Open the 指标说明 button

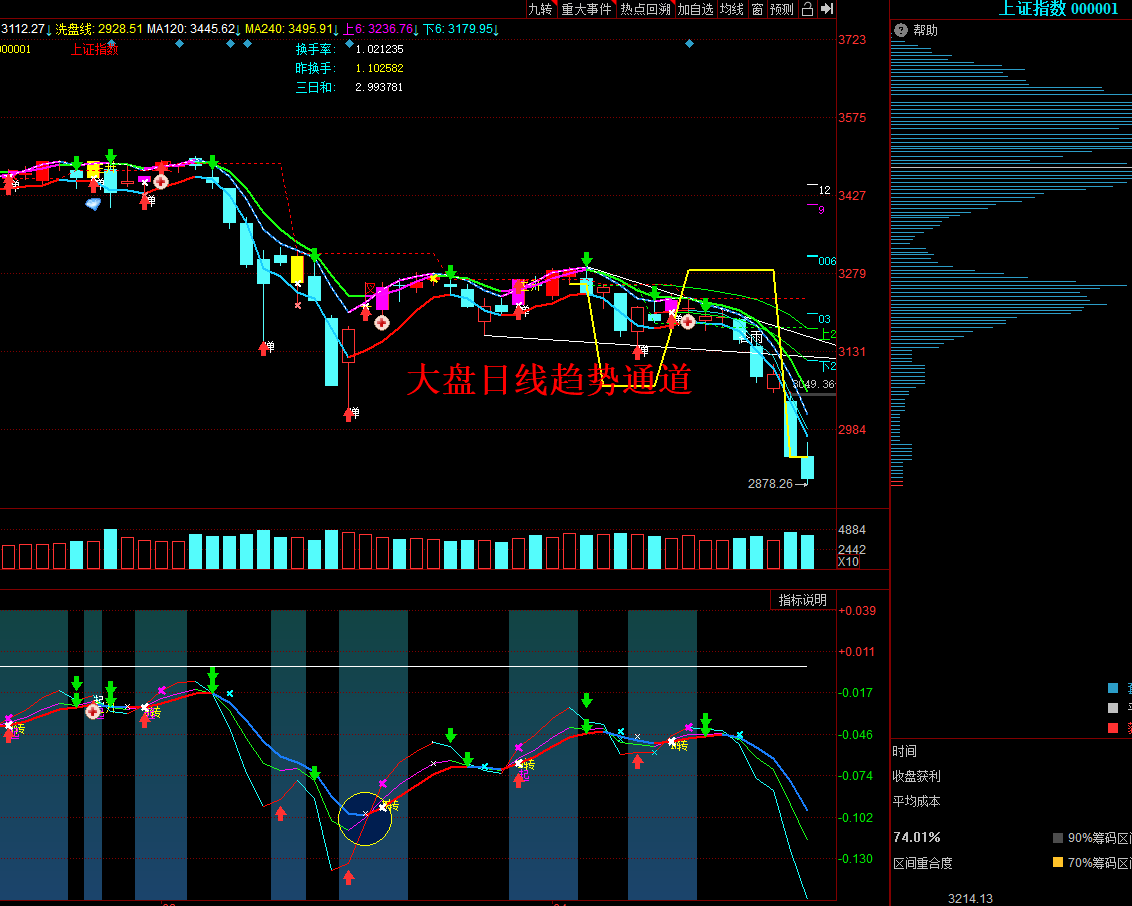click(x=802, y=600)
